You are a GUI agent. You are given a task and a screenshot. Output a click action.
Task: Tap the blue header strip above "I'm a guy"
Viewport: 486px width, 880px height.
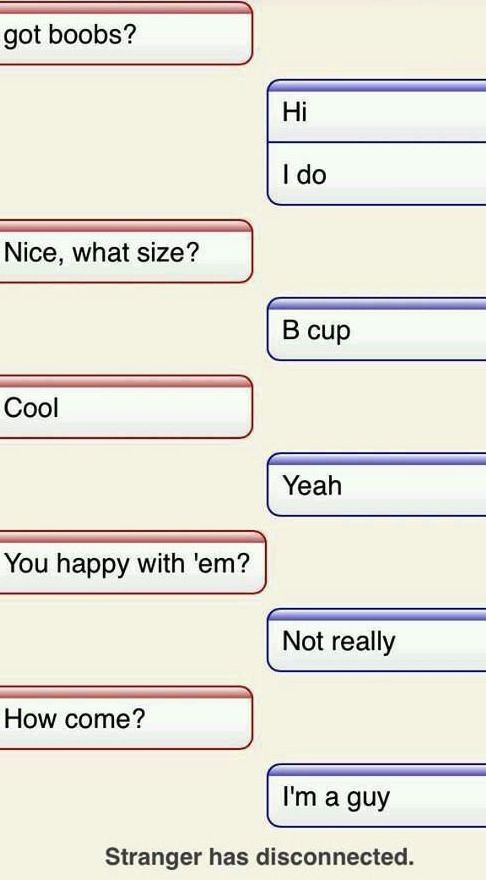(377, 770)
